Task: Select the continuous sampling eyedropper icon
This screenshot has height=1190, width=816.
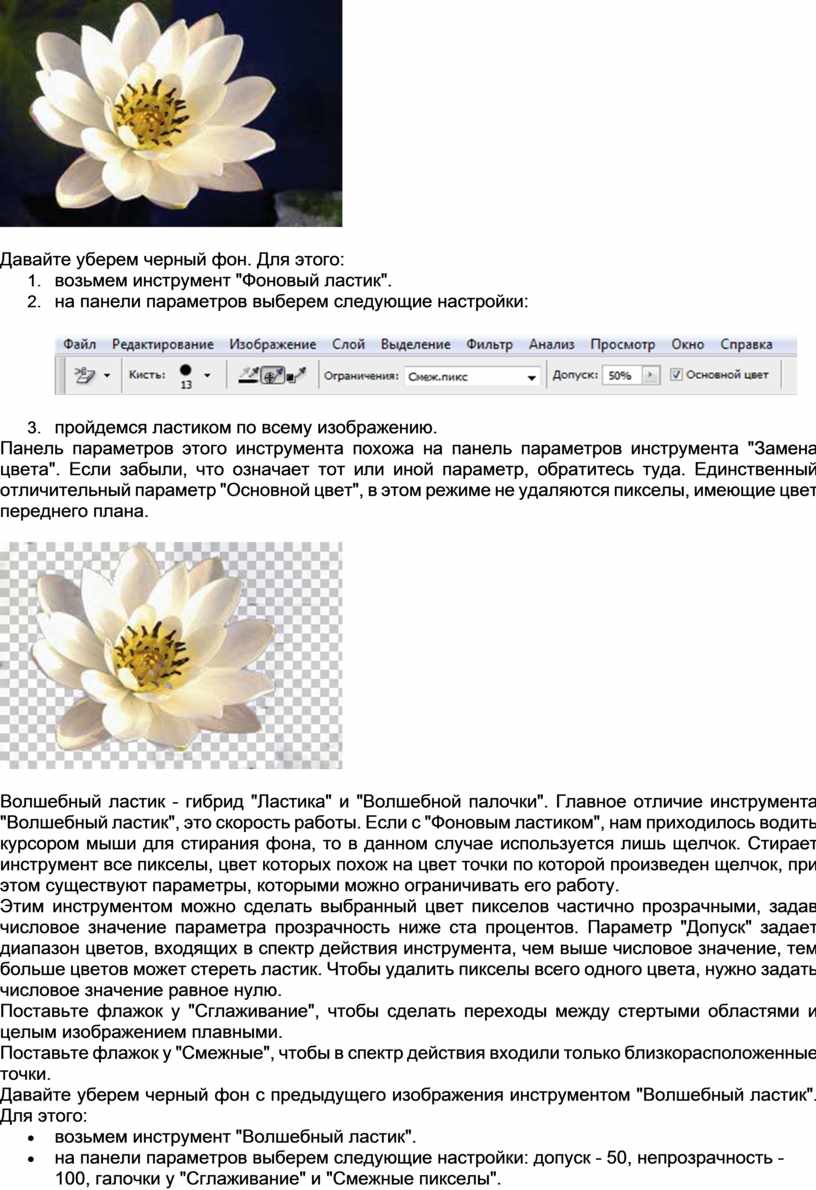Action: [247, 375]
